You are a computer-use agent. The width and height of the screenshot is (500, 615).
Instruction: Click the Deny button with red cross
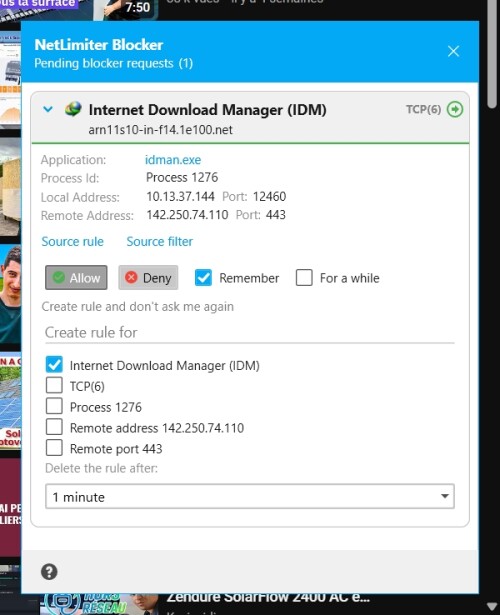click(x=148, y=278)
